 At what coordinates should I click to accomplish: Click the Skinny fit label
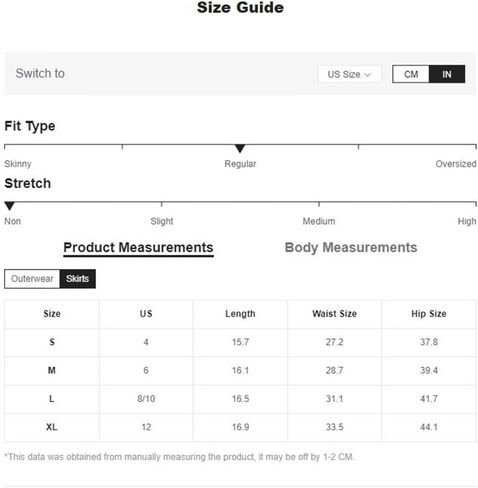click(18, 164)
